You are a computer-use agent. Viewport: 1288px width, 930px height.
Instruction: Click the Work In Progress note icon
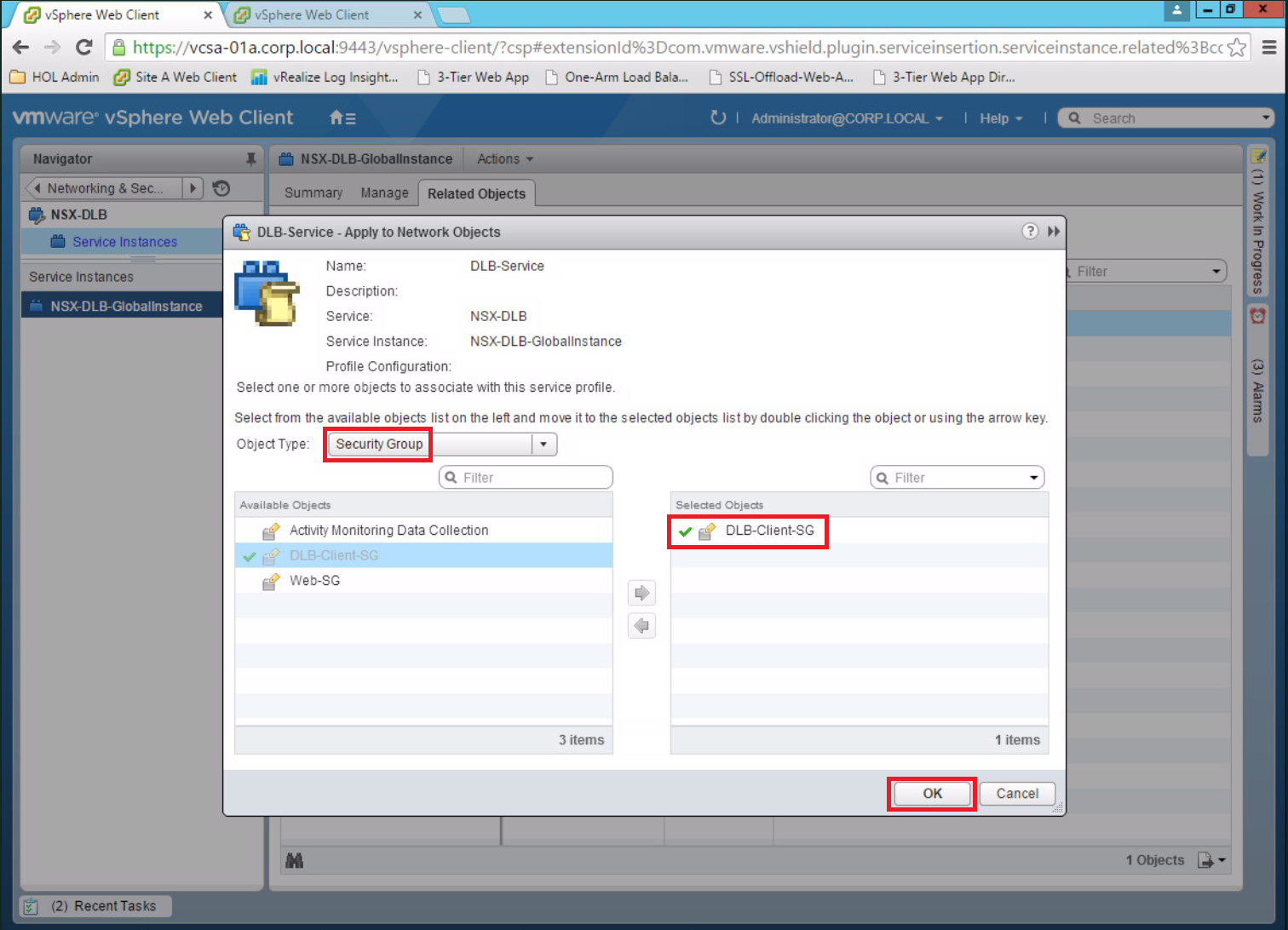(x=1258, y=156)
